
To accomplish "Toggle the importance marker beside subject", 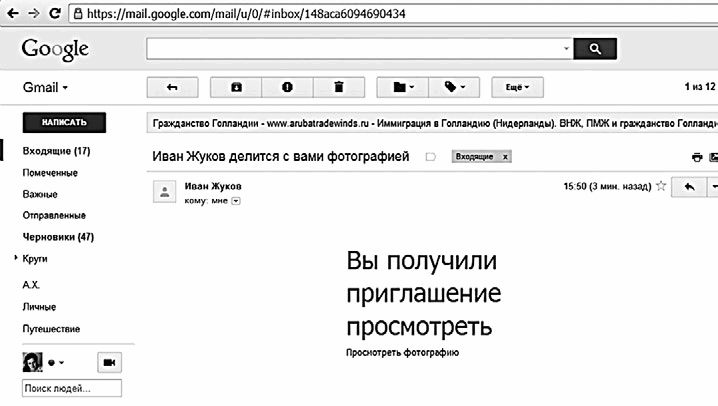I will [430, 157].
